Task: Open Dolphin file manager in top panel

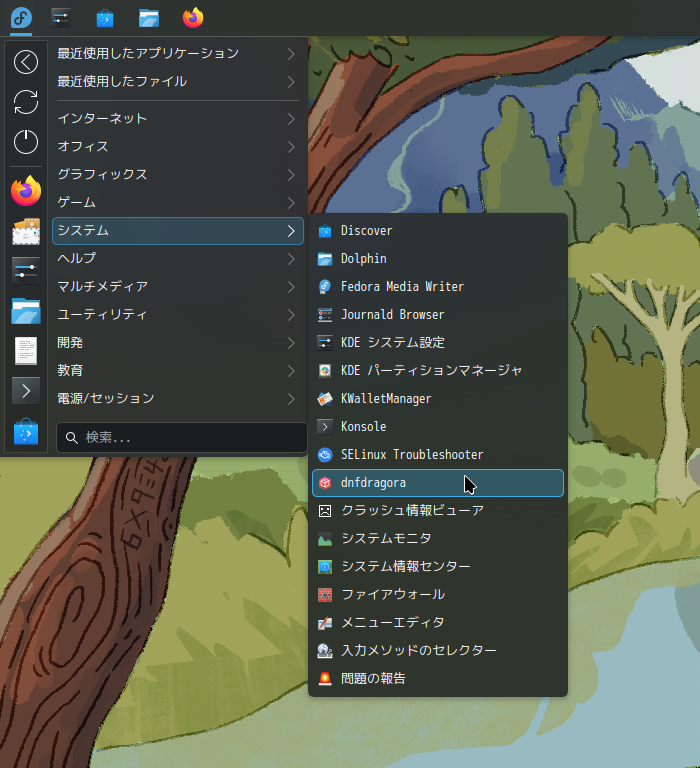Action: tap(149, 18)
